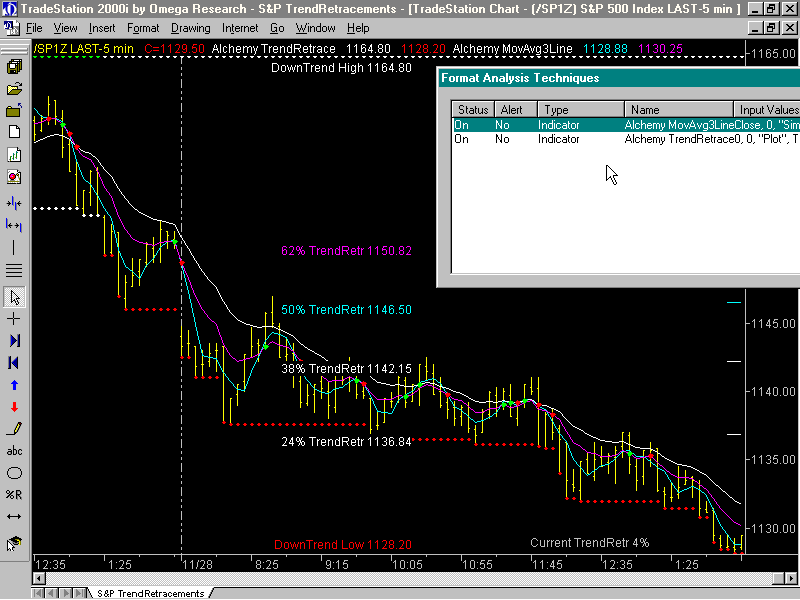800x600 pixels.
Task: Click the blue skip-forward icon
Action: (x=14, y=341)
